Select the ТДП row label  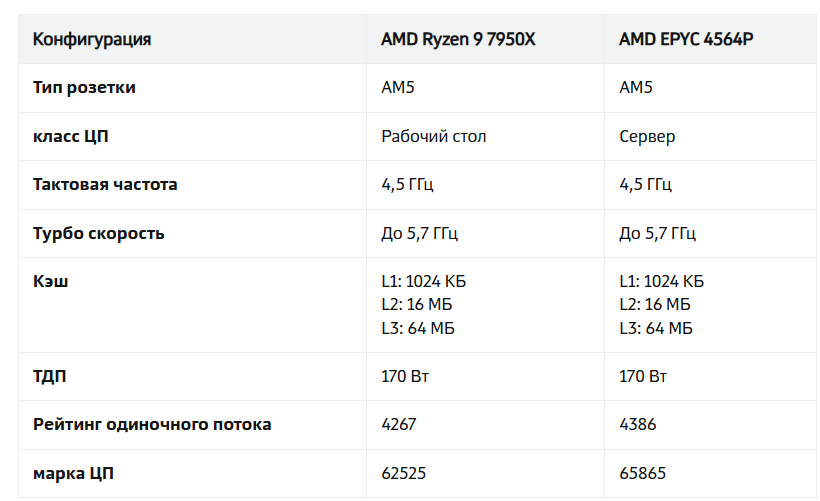(x=51, y=377)
